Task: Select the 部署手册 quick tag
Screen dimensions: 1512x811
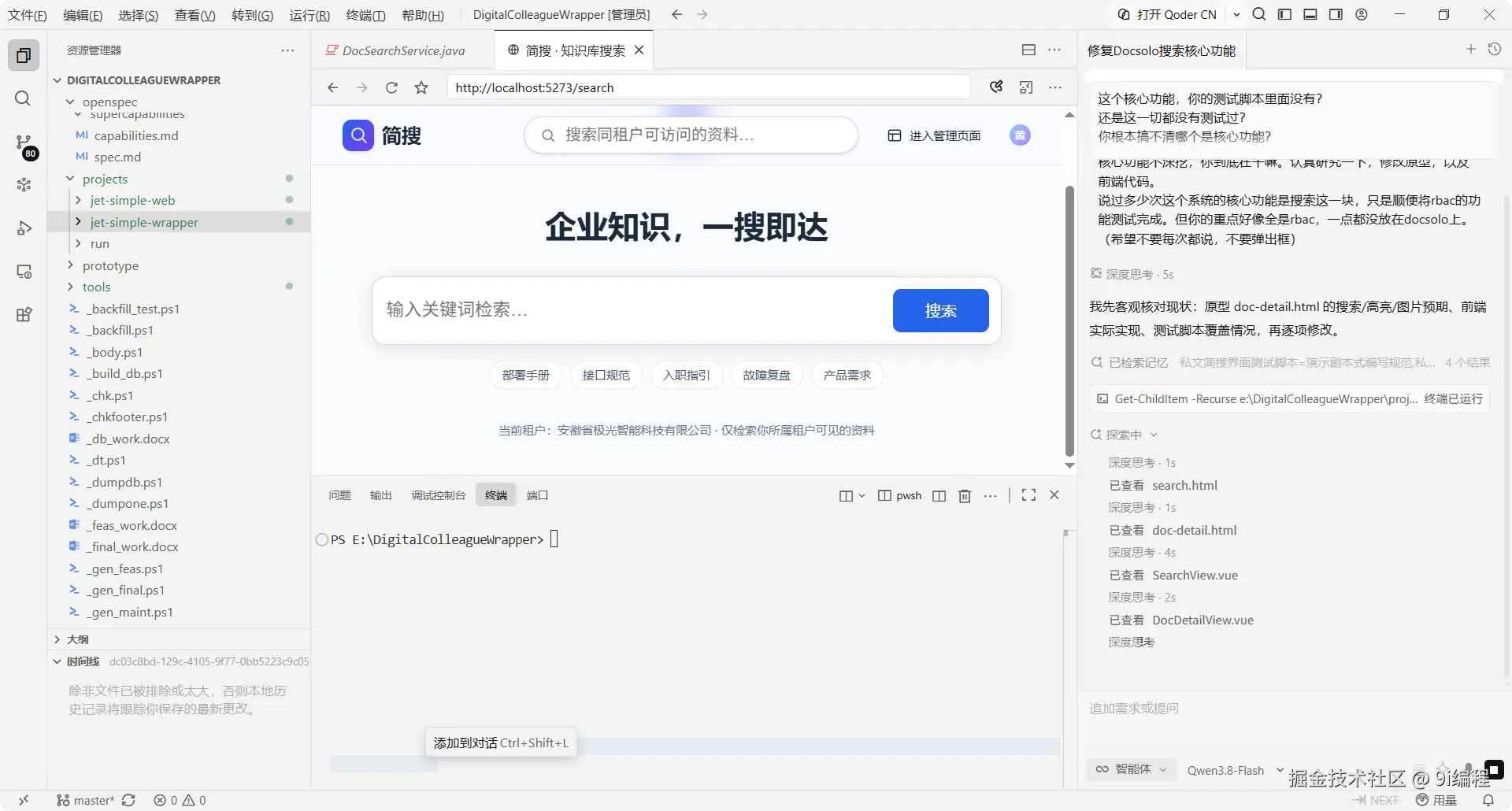Action: click(x=525, y=375)
